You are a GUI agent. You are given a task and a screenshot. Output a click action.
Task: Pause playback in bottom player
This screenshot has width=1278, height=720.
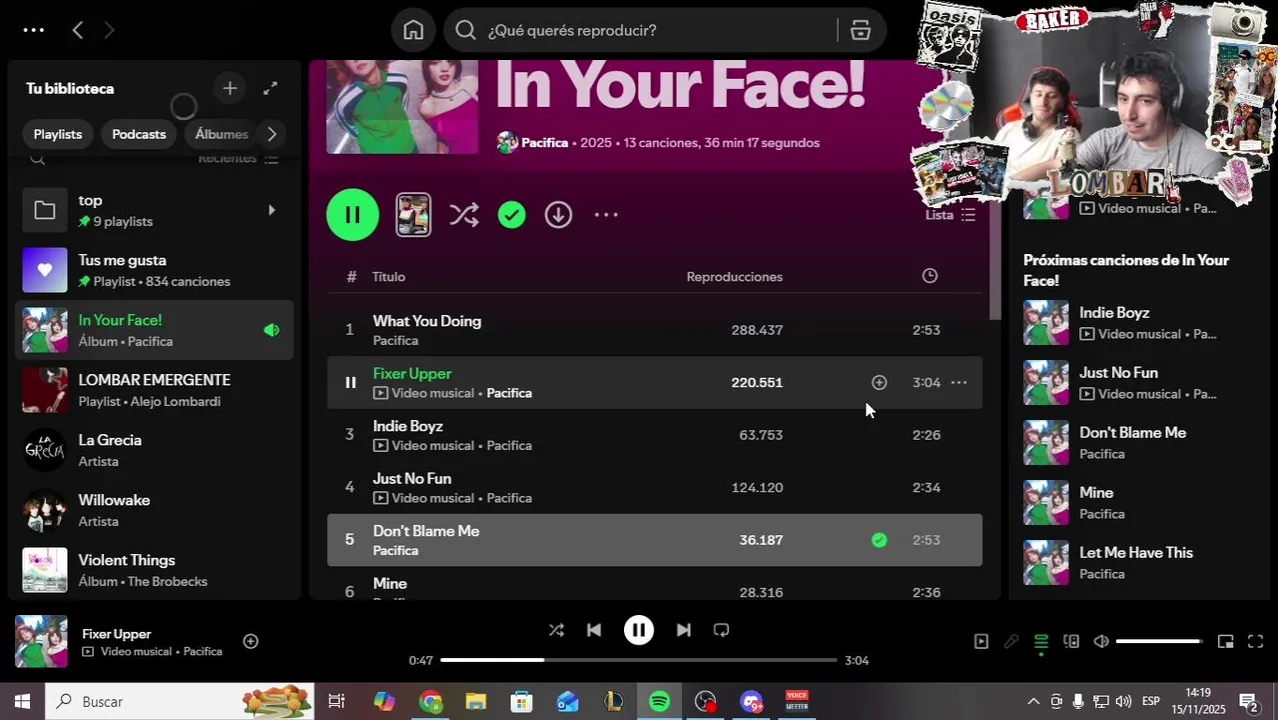point(639,630)
